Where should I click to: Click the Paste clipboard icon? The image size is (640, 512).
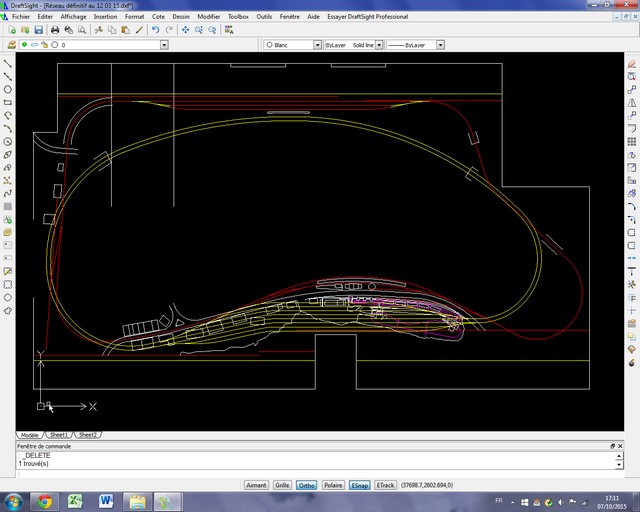coord(126,30)
